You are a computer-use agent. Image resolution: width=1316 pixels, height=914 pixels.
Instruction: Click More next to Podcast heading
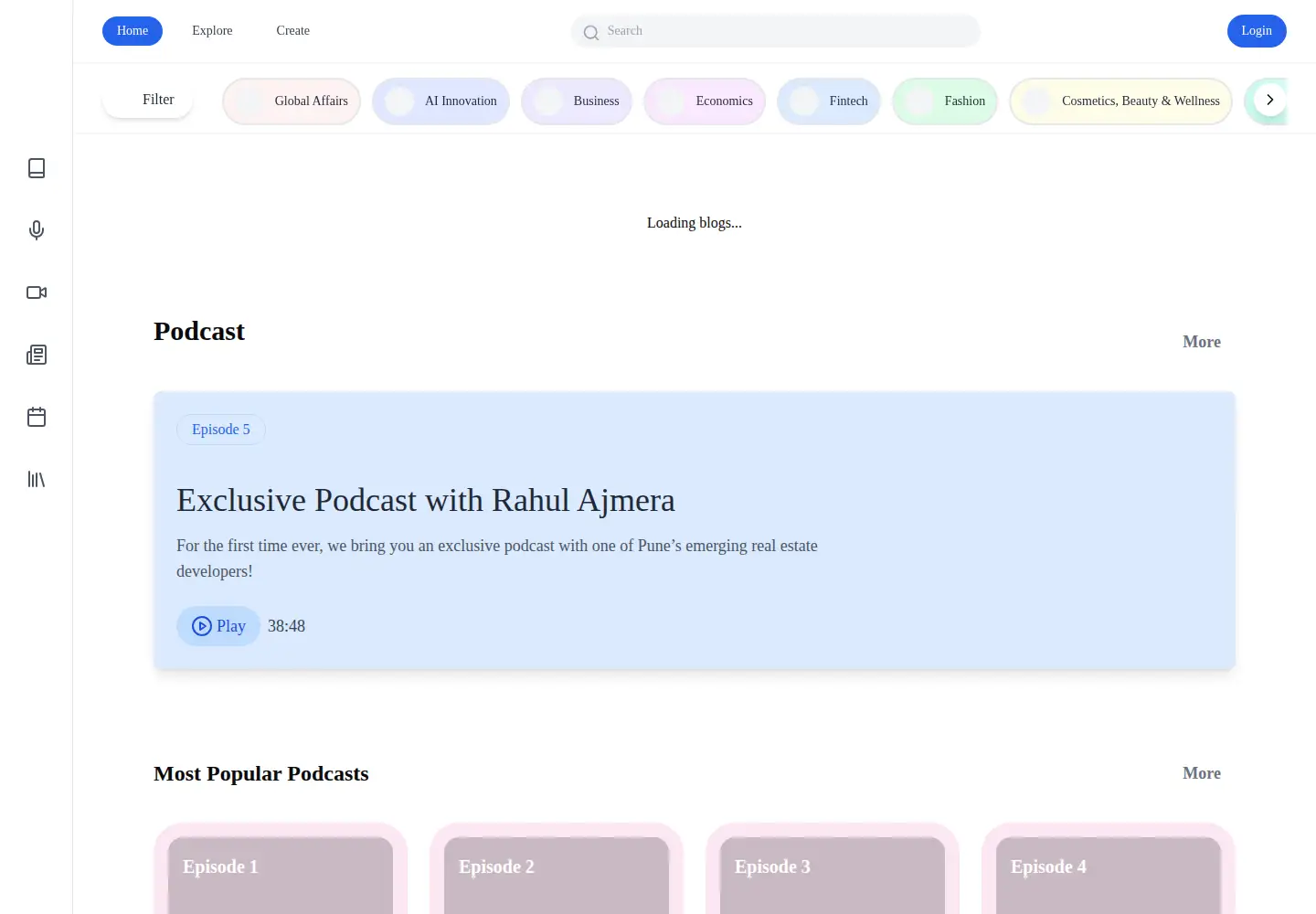click(x=1202, y=342)
